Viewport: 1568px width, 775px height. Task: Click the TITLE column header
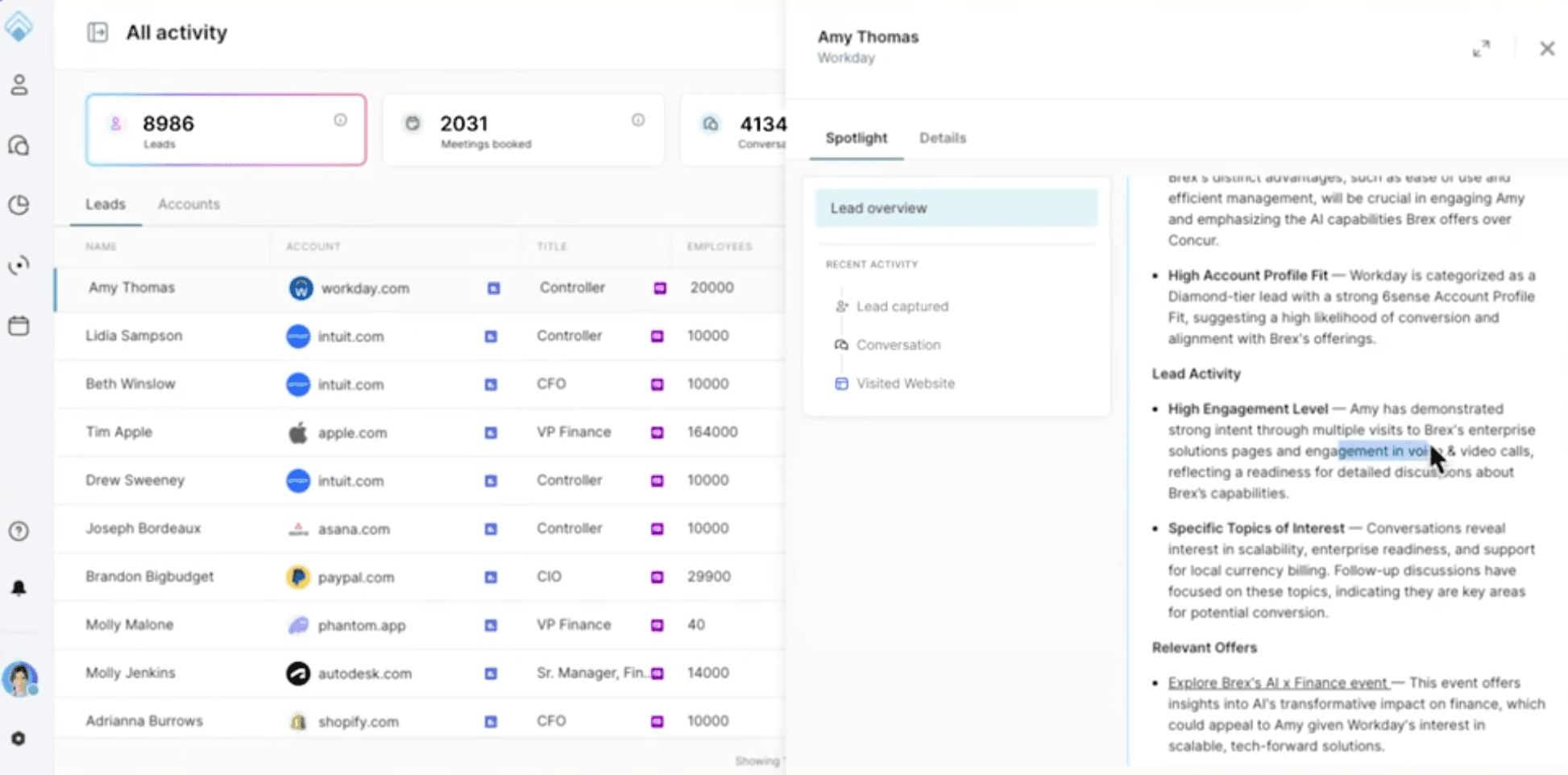point(552,247)
